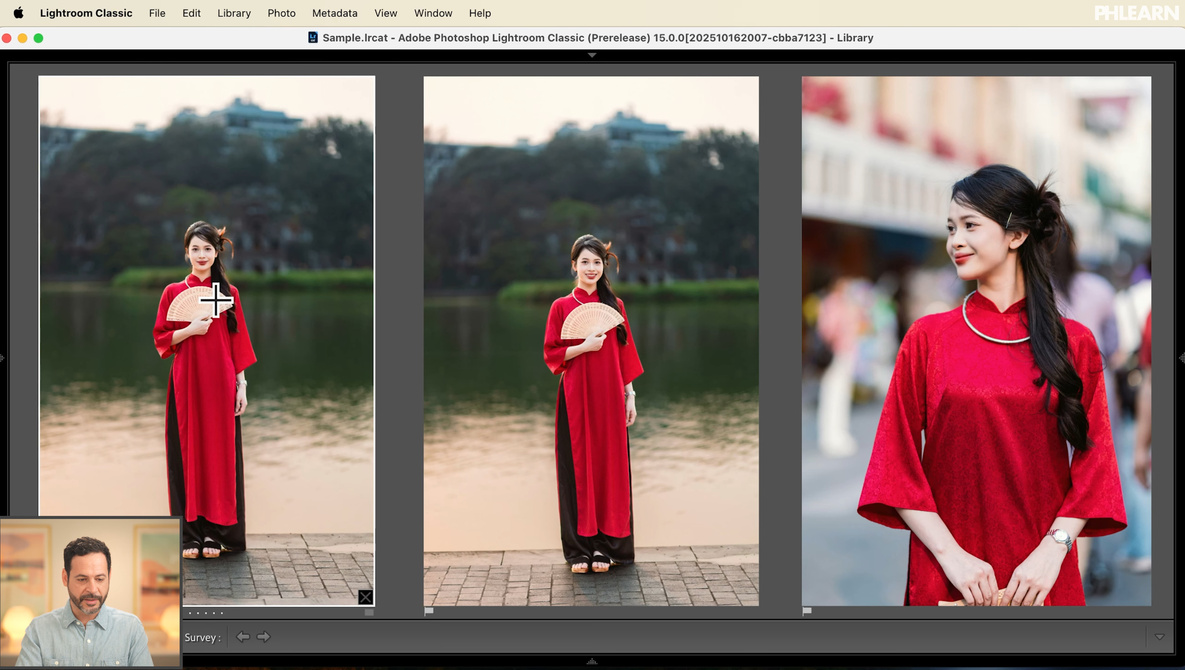1185x670 pixels.
Task: Show the right panel via edge arrow
Action: pos(1181,357)
